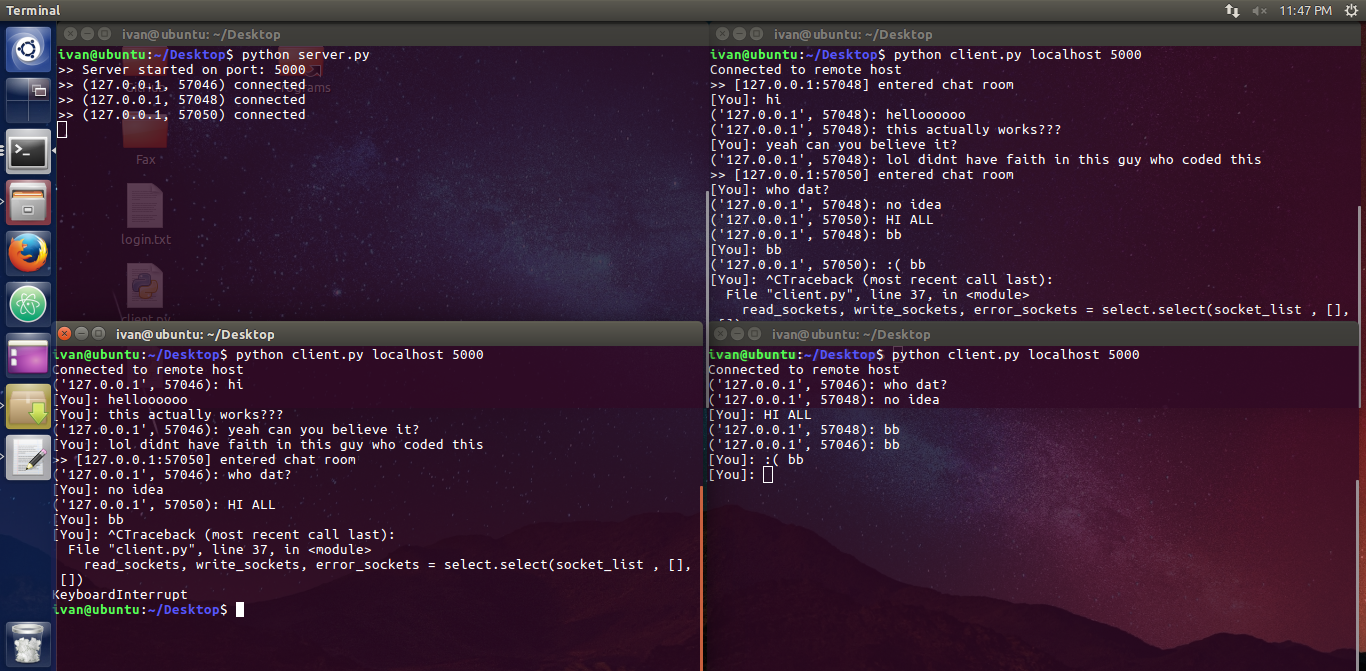The width and height of the screenshot is (1366, 671).
Task: Close the top-right client terminal window
Action: click(x=721, y=34)
